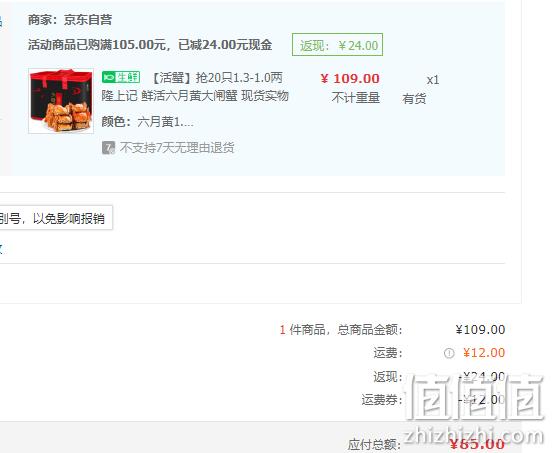Click the green 生鲜 fresh-food badge icon
The image size is (553, 453).
pos(121,77)
